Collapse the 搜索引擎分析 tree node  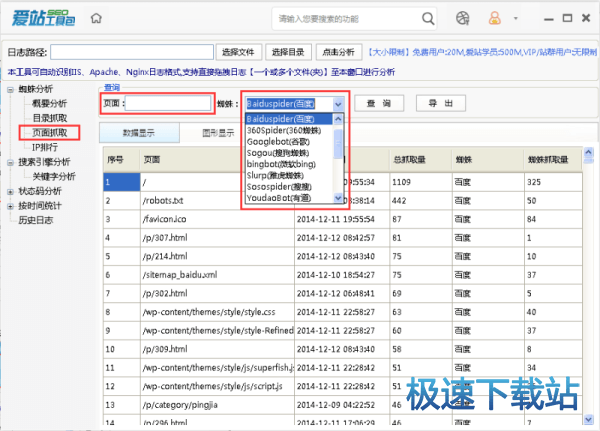pyautogui.click(x=10, y=163)
